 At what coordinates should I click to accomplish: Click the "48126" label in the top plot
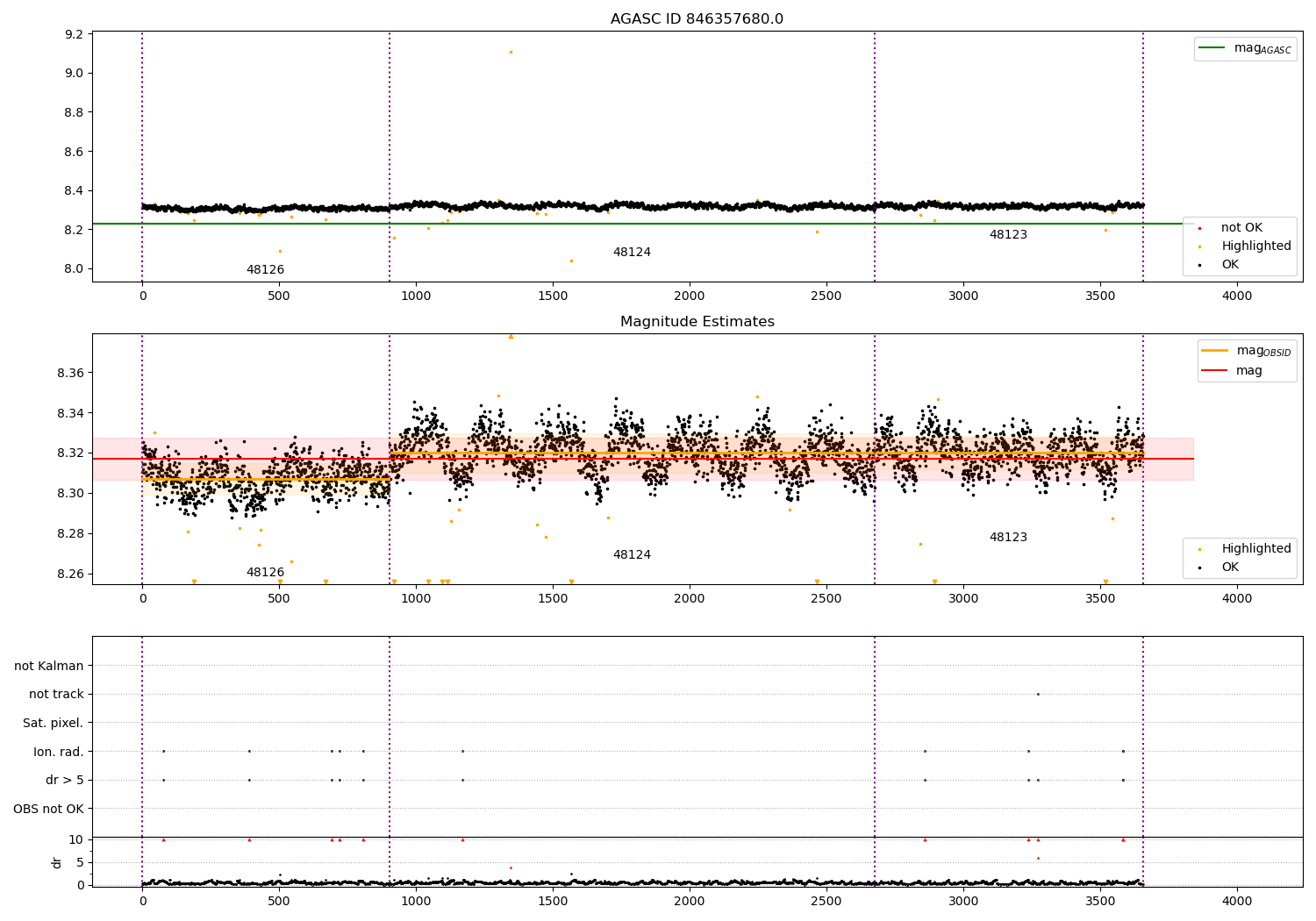click(x=265, y=270)
